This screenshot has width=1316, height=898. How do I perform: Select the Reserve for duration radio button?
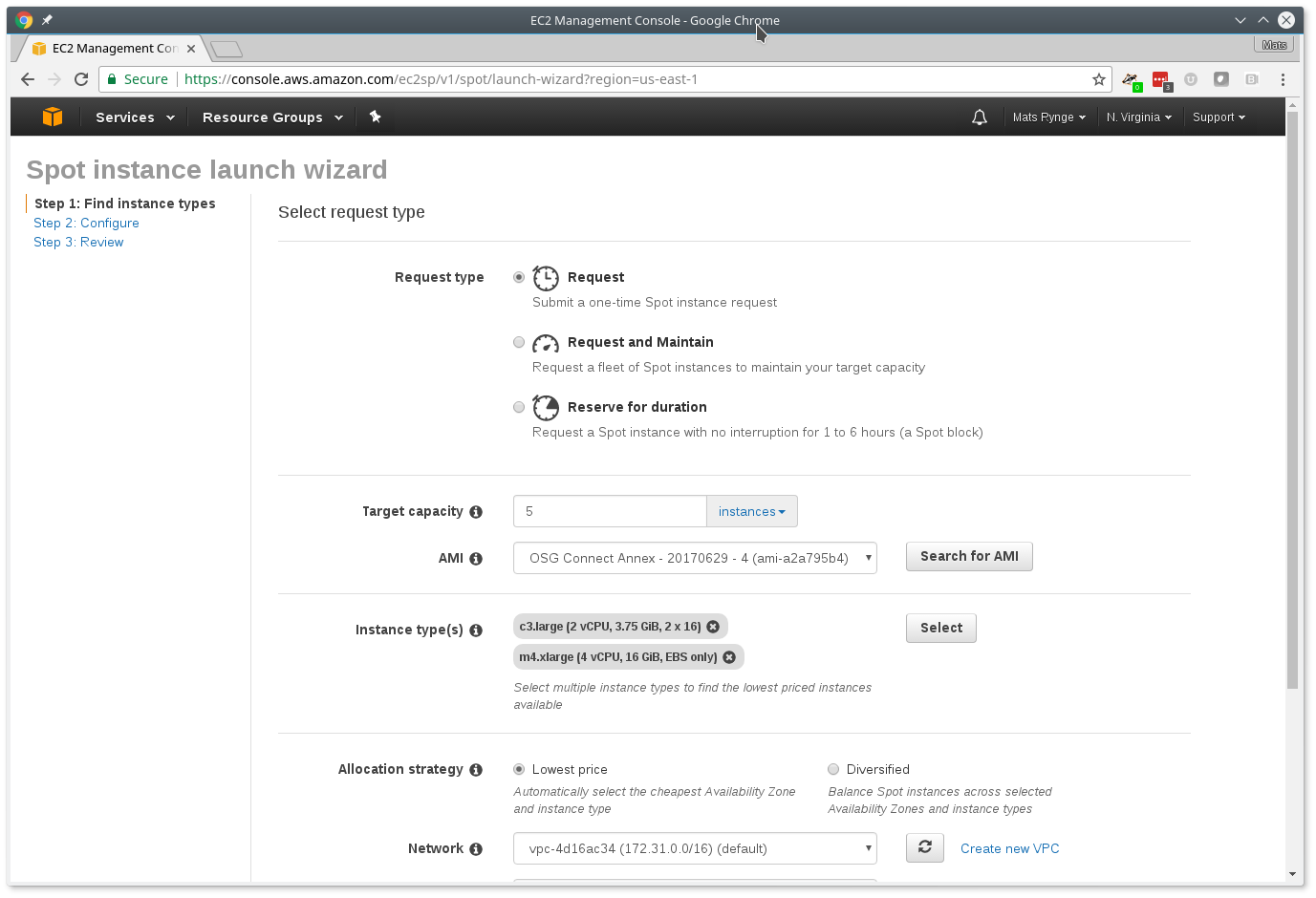[x=519, y=407]
